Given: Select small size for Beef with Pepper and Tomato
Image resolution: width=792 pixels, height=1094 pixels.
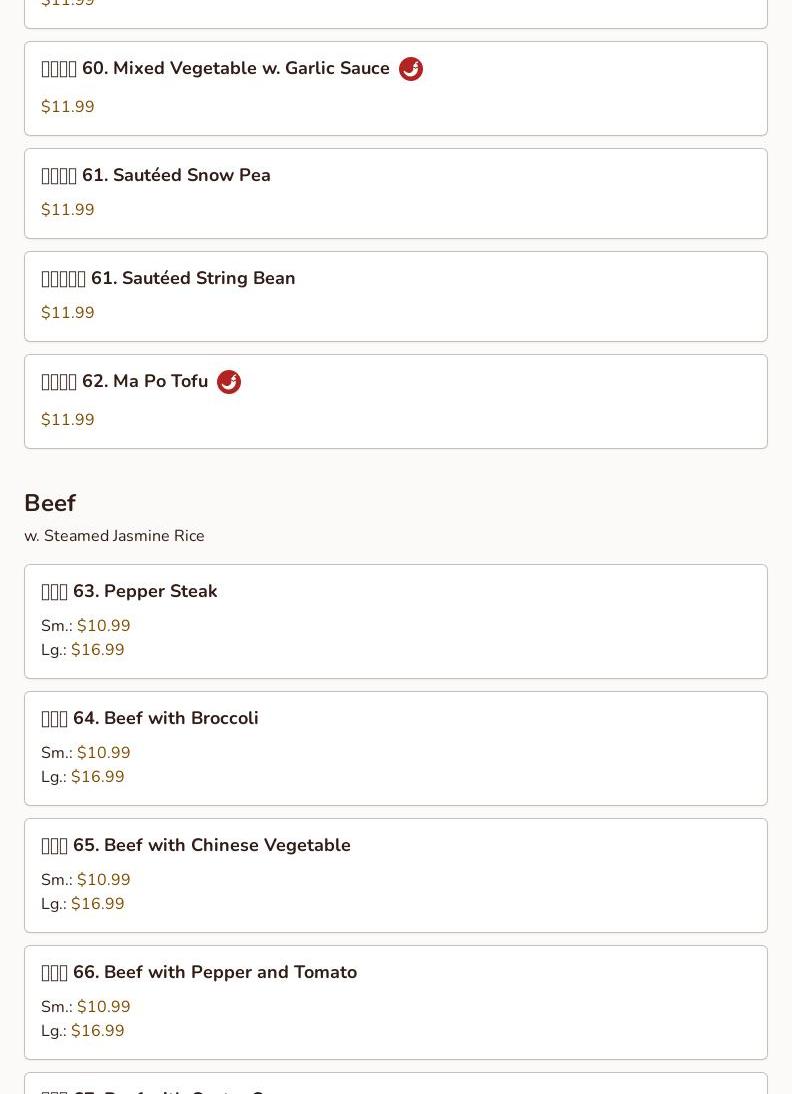Looking at the screenshot, I should (x=103, y=1007).
